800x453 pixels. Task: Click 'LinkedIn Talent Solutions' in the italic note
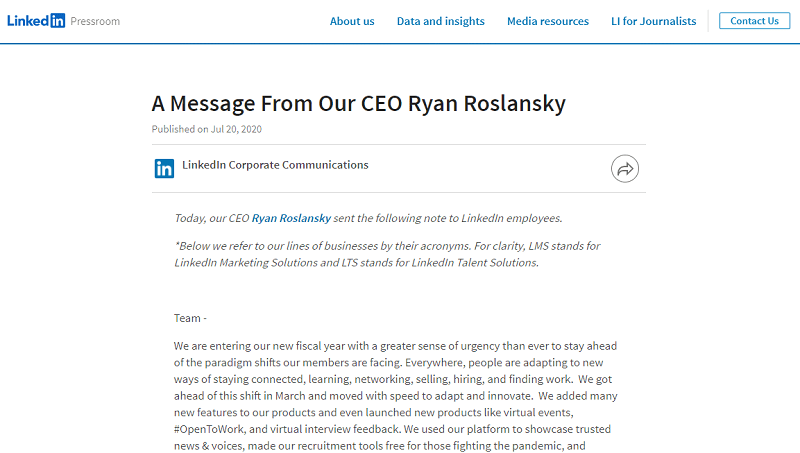[x=474, y=262]
